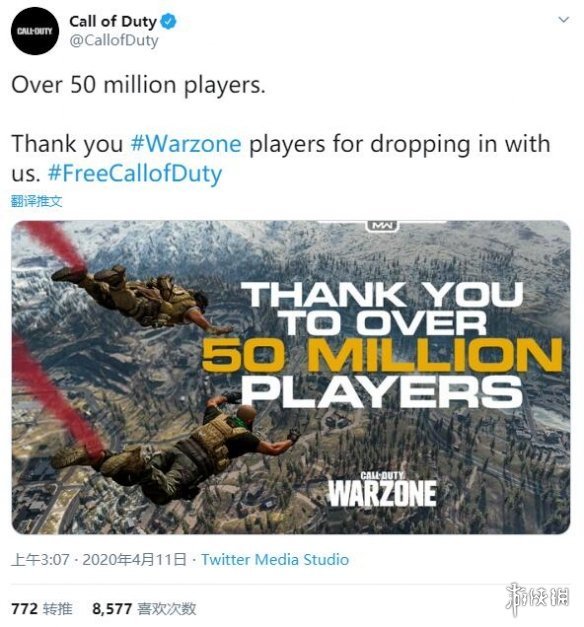Open the Twitter Media Studio source link
The height and width of the screenshot is (627, 584).
pos(275,559)
